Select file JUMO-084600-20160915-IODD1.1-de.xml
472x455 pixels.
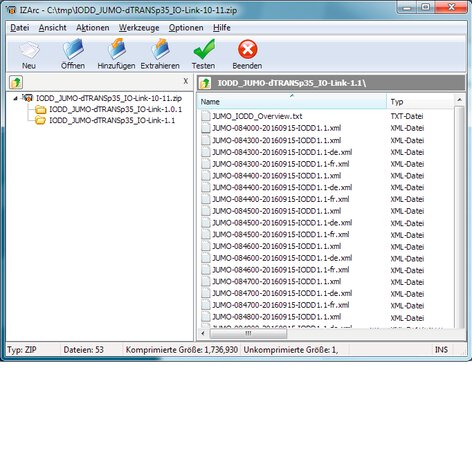(x=282, y=258)
